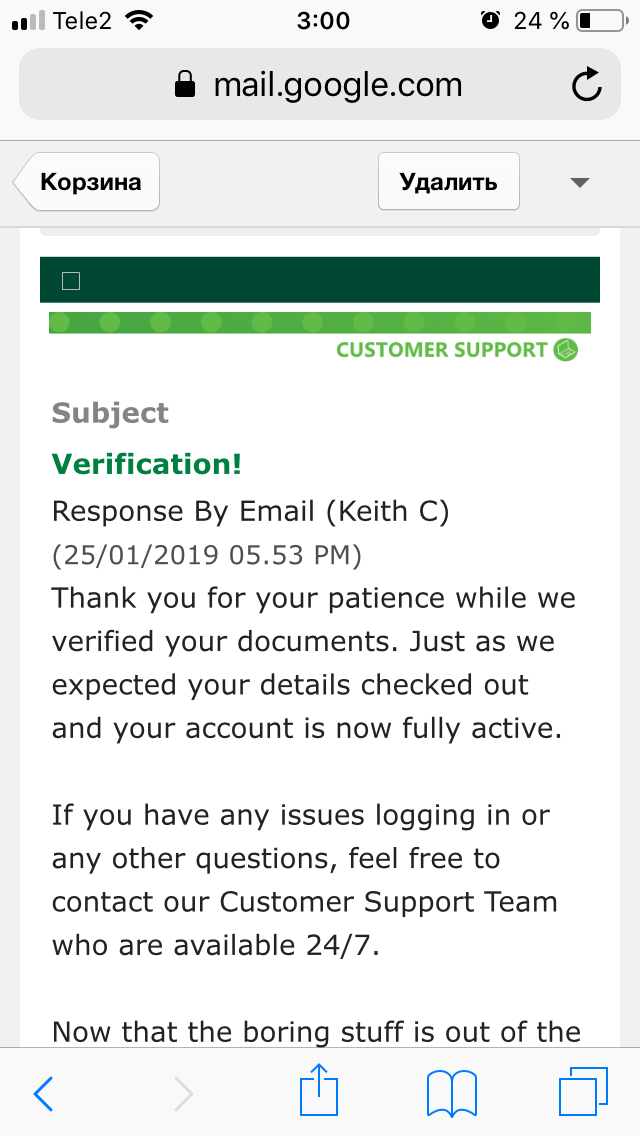Tap the Wi-Fi status icon
The image size is (640, 1136).
139,20
